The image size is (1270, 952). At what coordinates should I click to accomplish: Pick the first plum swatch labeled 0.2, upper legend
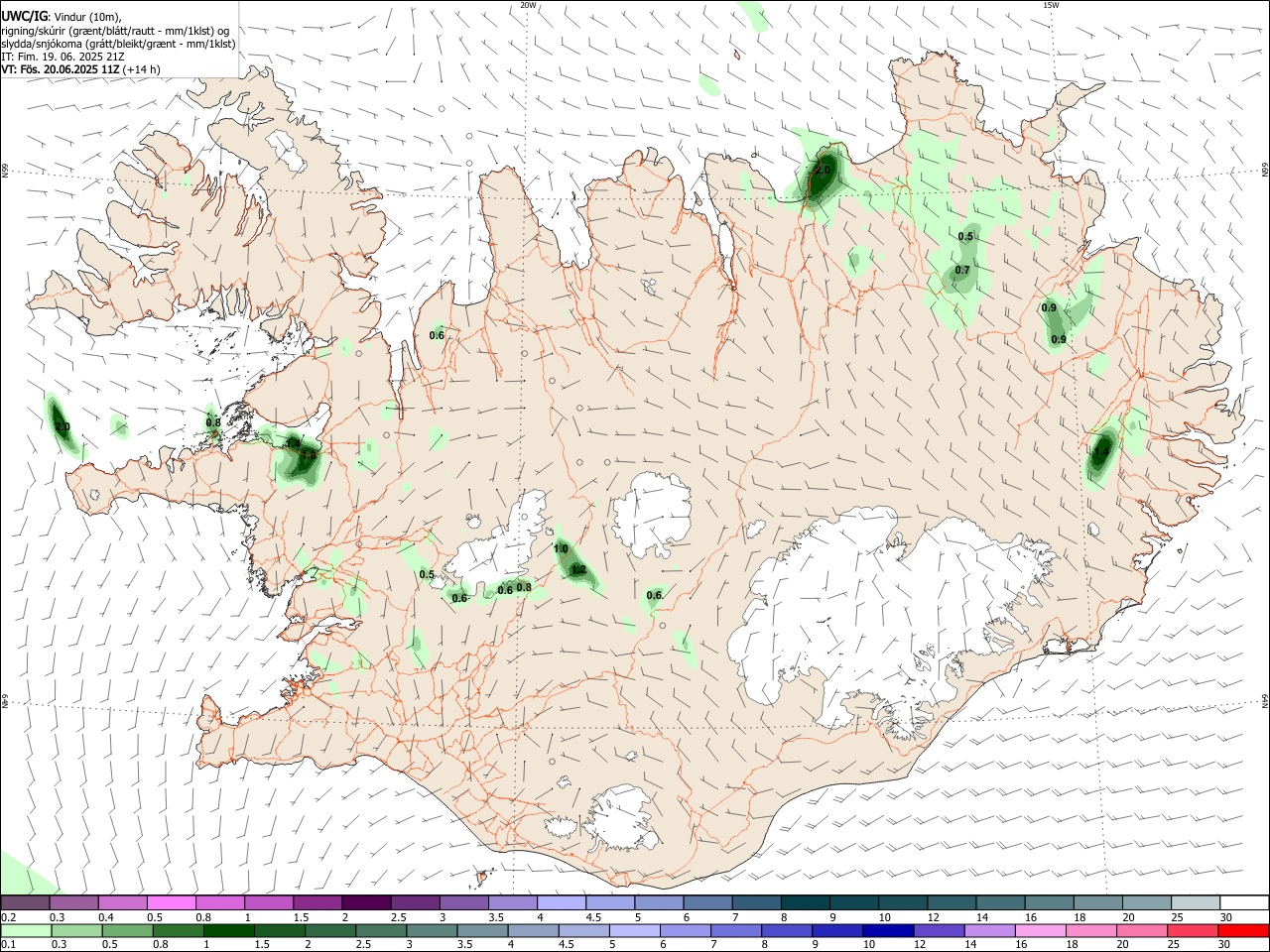[x=25, y=903]
